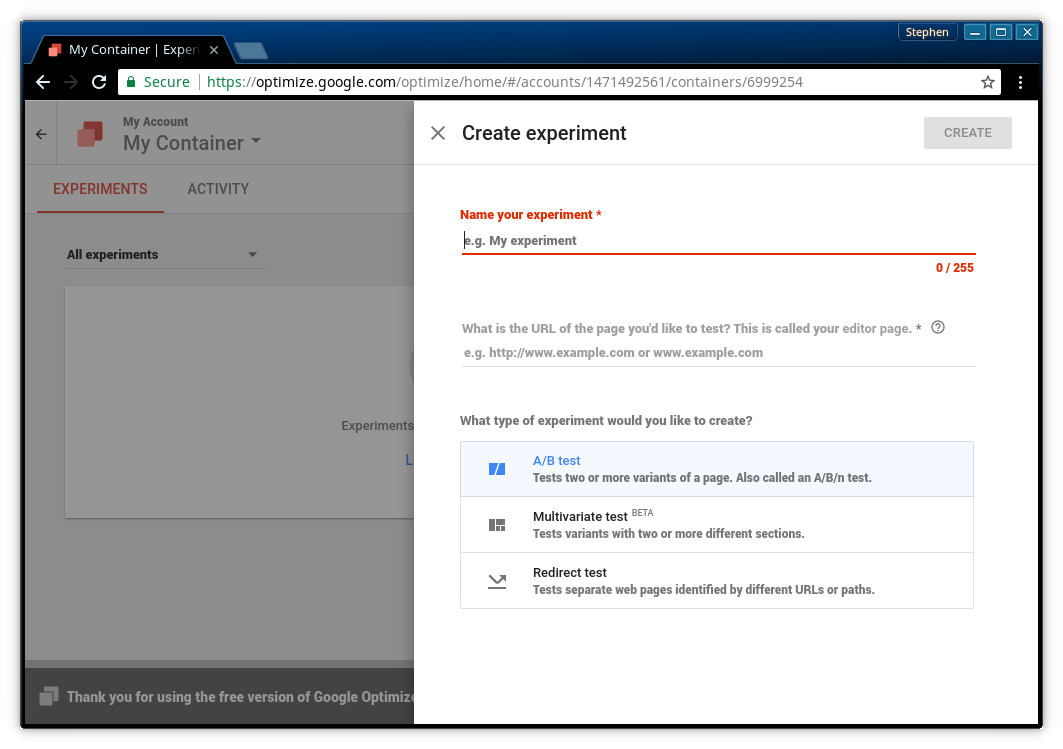1063x749 pixels.
Task: Click the experiment type question text
Action: (x=606, y=421)
